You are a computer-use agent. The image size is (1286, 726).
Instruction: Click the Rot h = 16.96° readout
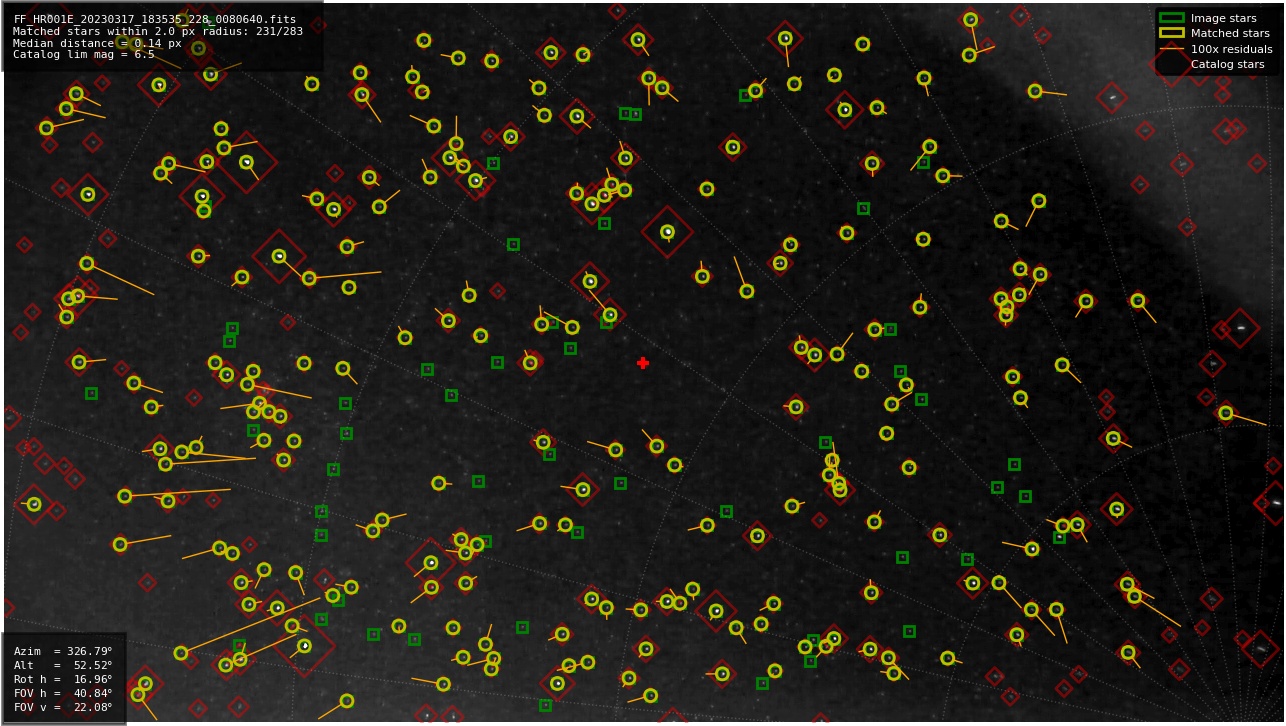click(x=63, y=679)
